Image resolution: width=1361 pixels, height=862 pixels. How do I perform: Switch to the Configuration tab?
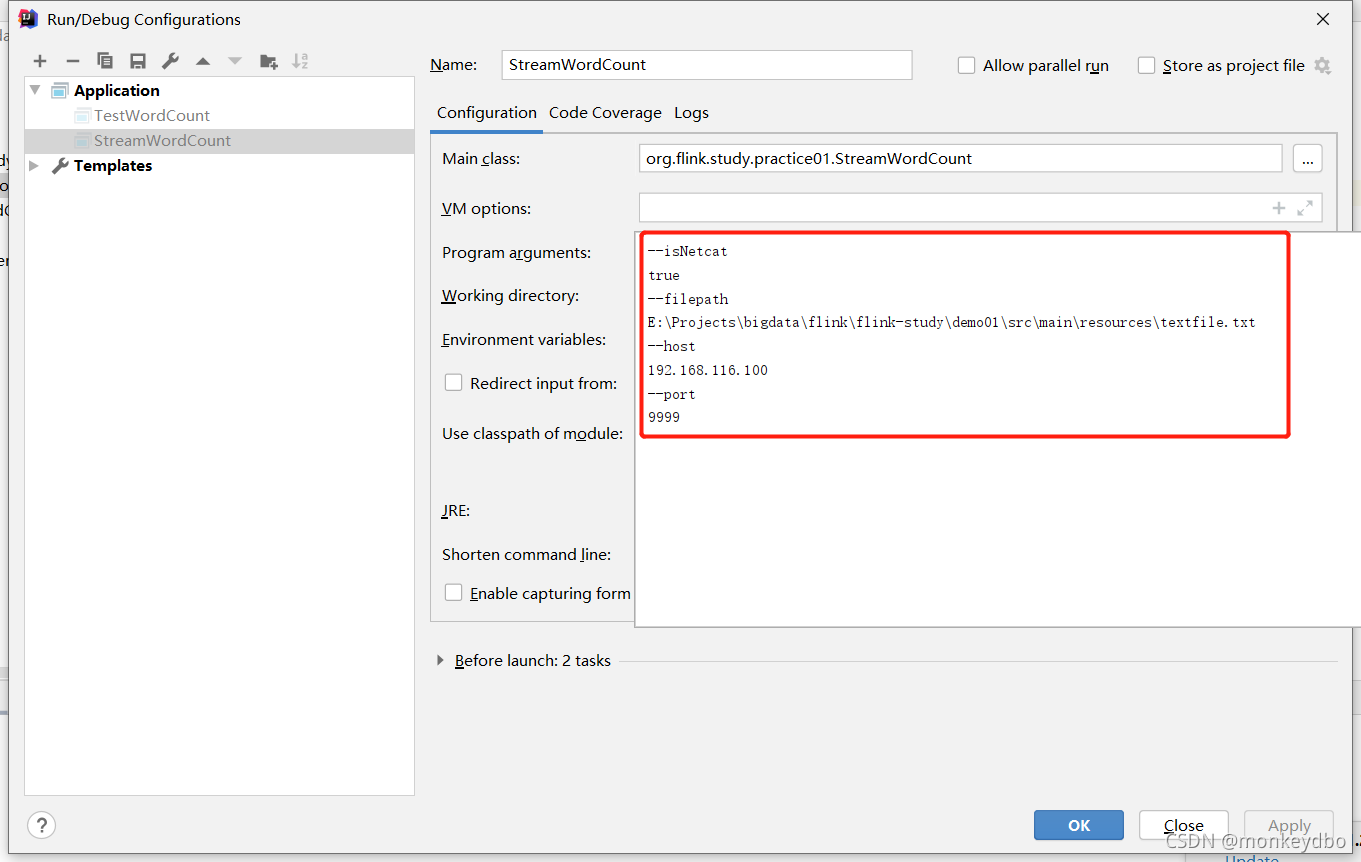coord(487,113)
